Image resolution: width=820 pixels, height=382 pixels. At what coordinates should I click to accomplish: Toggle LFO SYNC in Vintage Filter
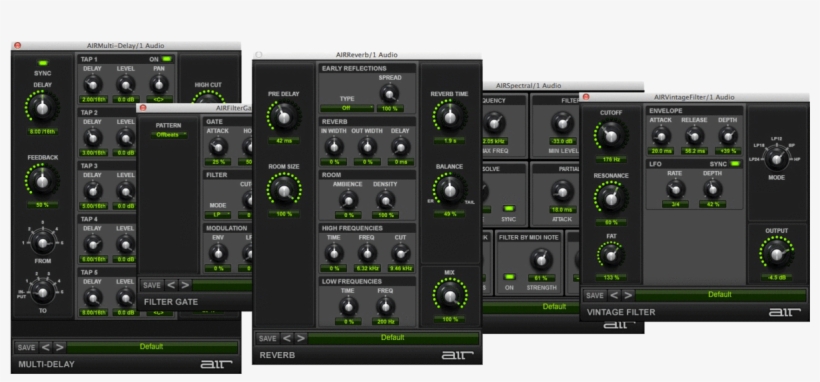[735, 164]
